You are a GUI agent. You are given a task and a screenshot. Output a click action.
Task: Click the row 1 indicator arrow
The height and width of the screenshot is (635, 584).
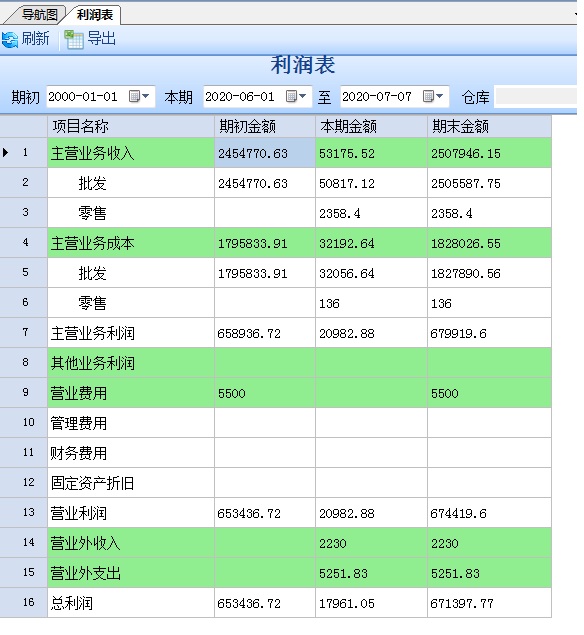tap(5, 153)
